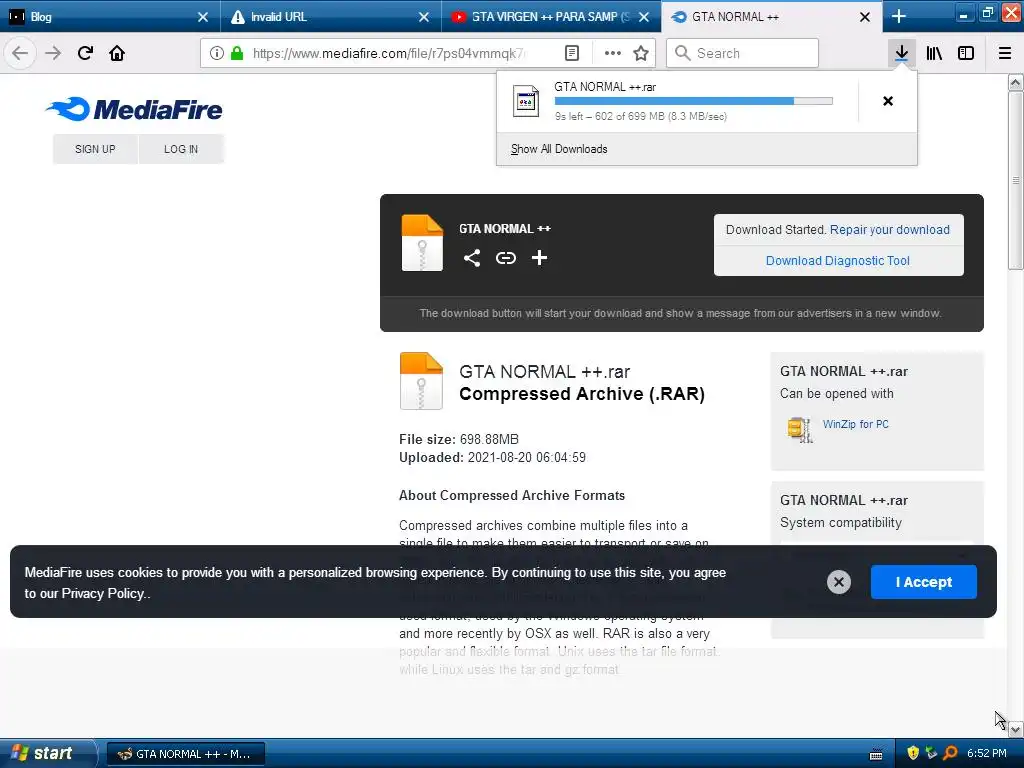
Task: Click the yellow security shield tray icon
Action: (x=912, y=753)
